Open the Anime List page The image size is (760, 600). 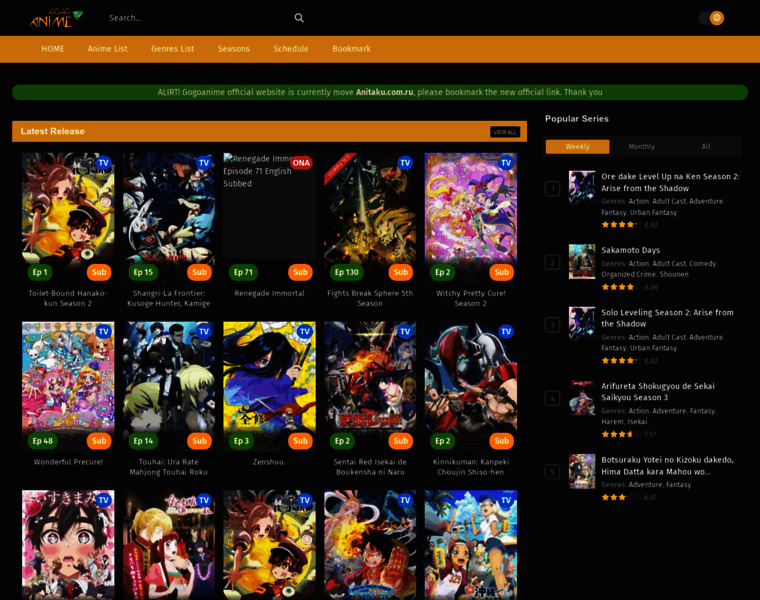(x=108, y=49)
